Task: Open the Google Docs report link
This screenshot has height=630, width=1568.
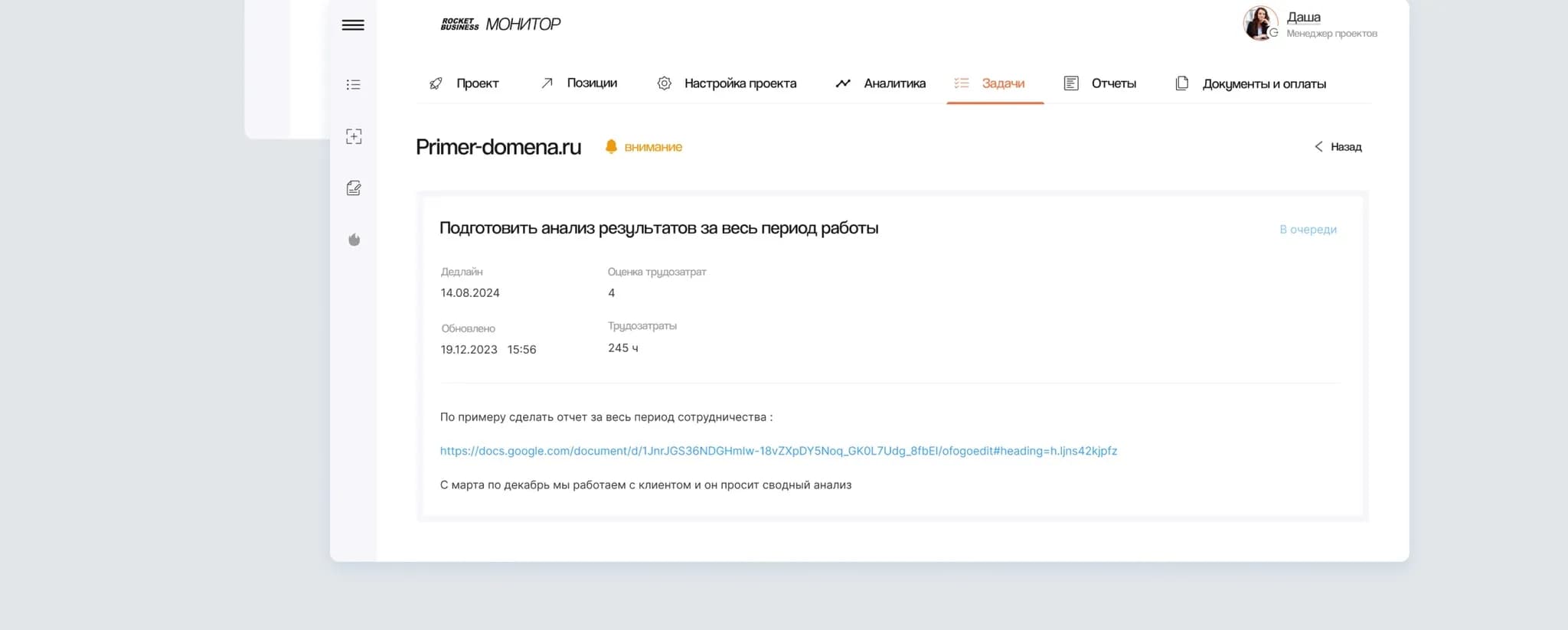Action: (x=778, y=451)
